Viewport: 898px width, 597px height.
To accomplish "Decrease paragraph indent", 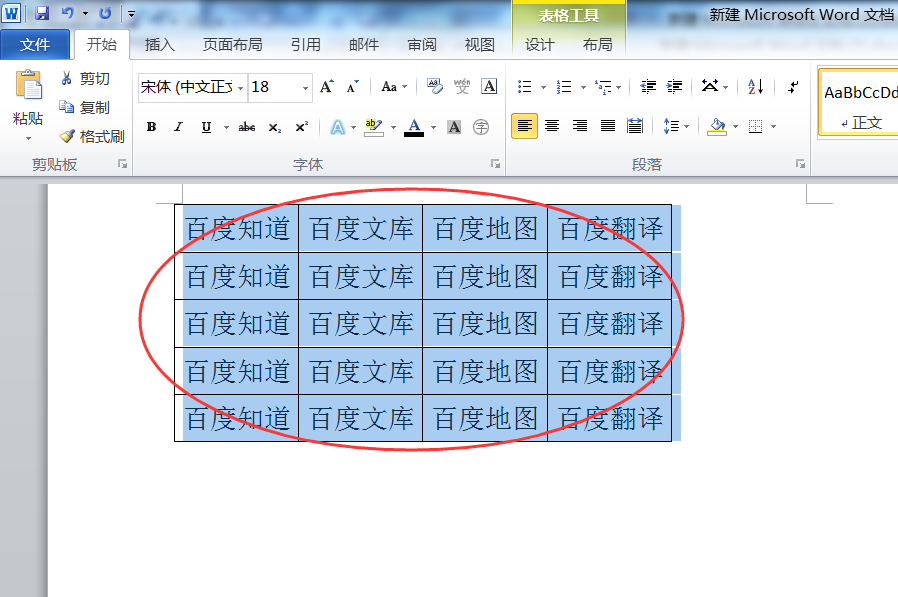I will tap(648, 87).
